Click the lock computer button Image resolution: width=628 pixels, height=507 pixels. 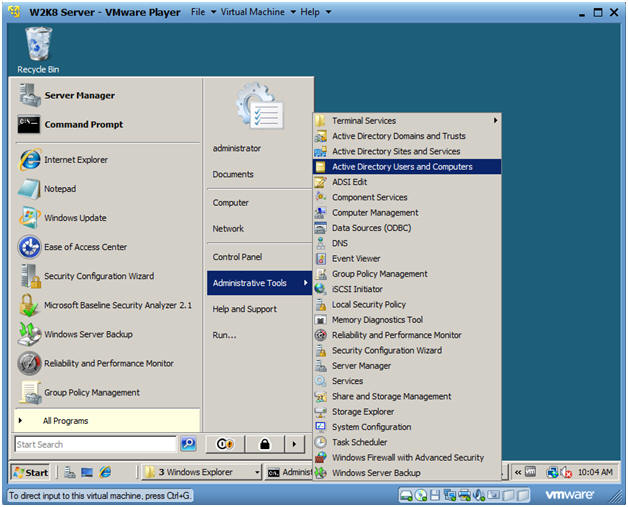264,444
